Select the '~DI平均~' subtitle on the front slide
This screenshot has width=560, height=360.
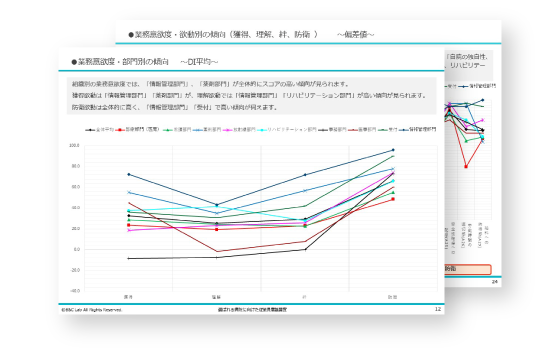199,62
